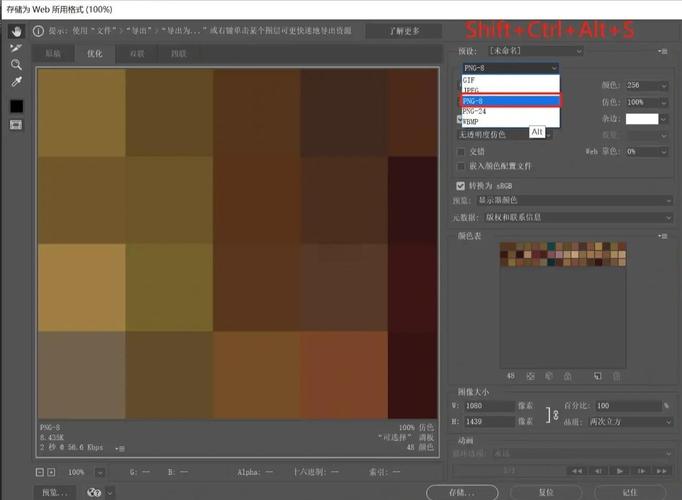Open the color table flyout menu
Viewport: 682px width, 500px height.
coord(662,236)
